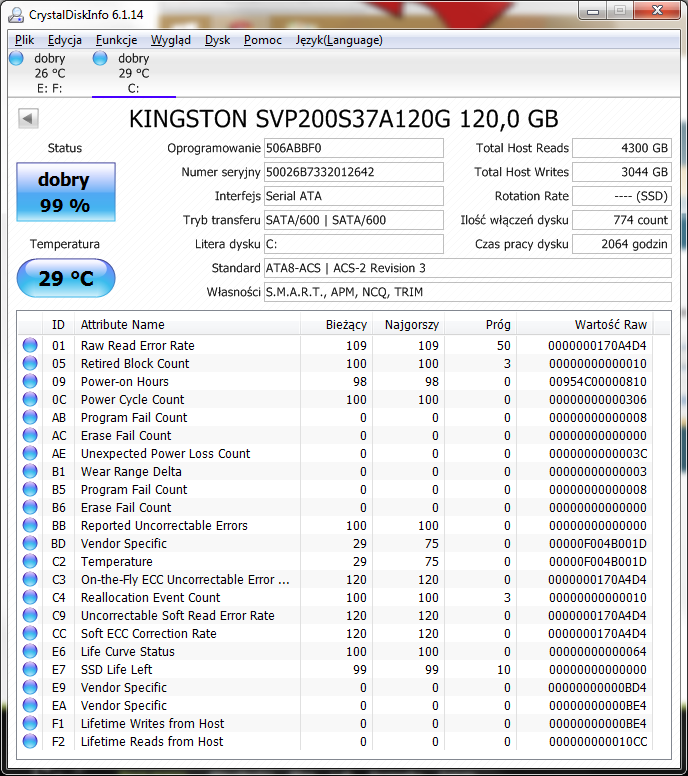Click the status orb for Lifetime Writes from Host

[30, 723]
